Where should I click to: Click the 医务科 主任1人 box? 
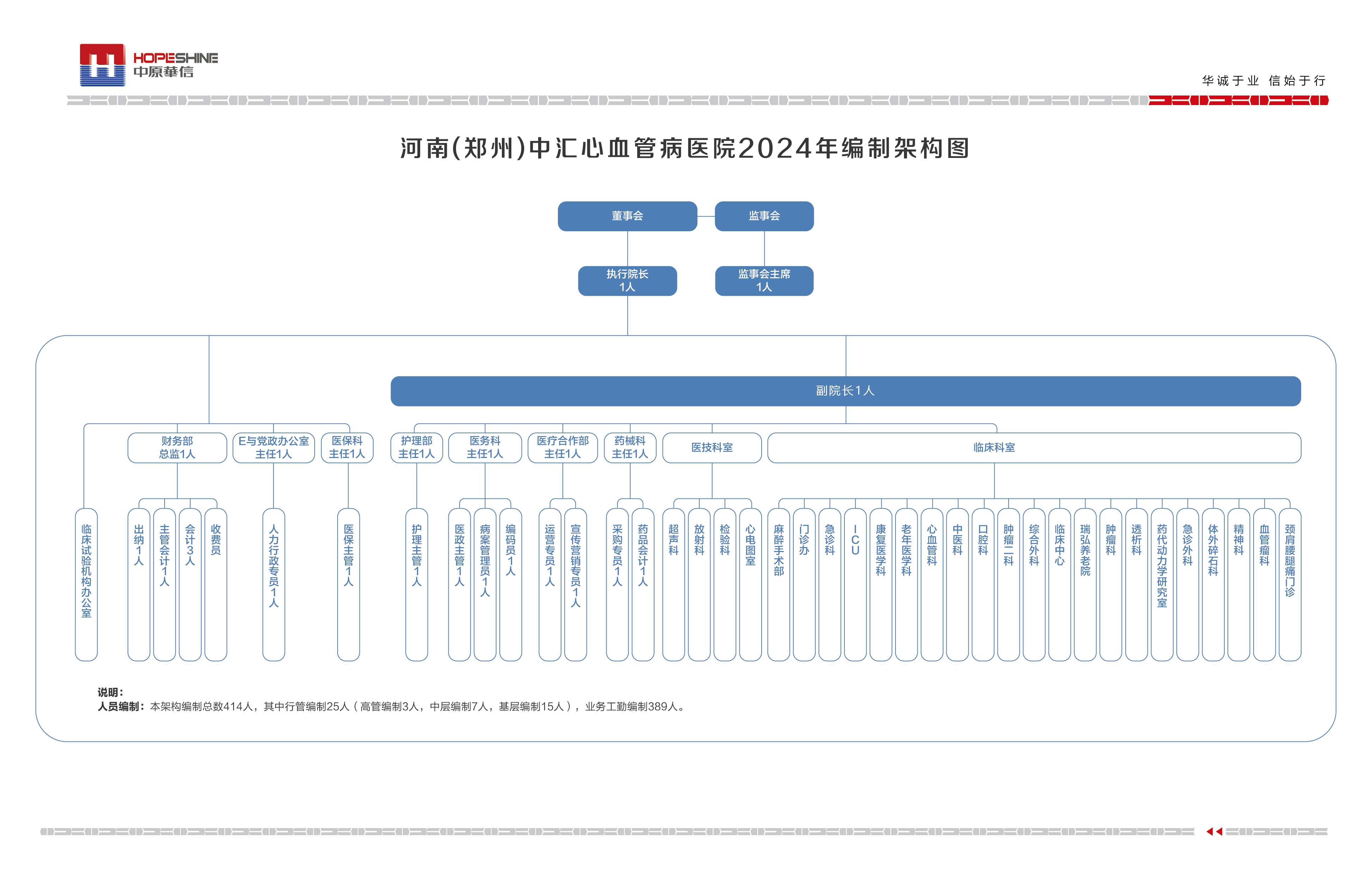pyautogui.click(x=485, y=447)
